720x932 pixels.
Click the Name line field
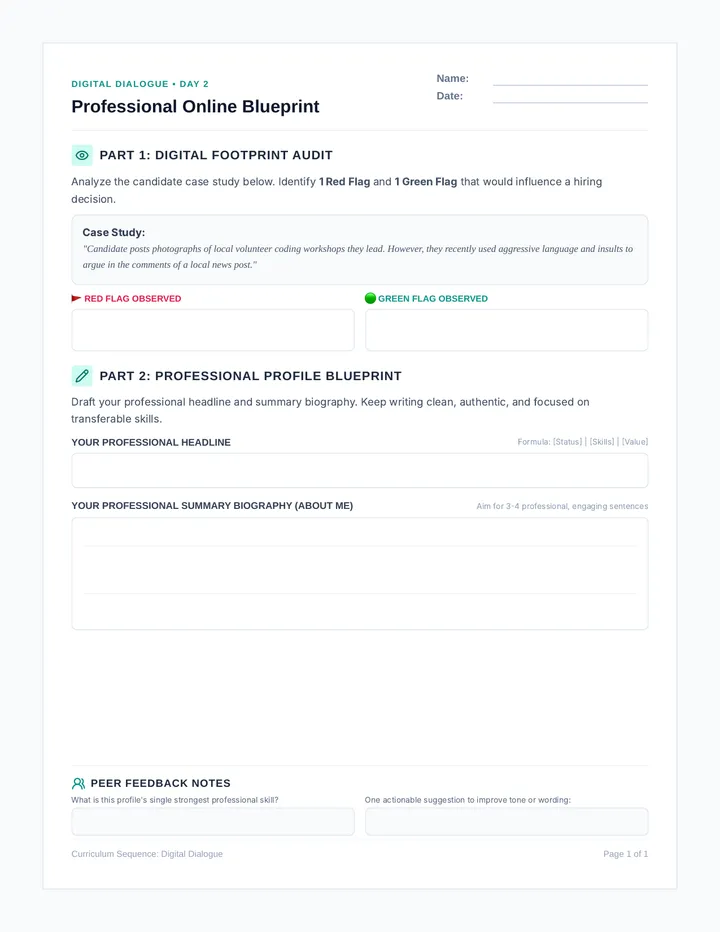(x=570, y=80)
